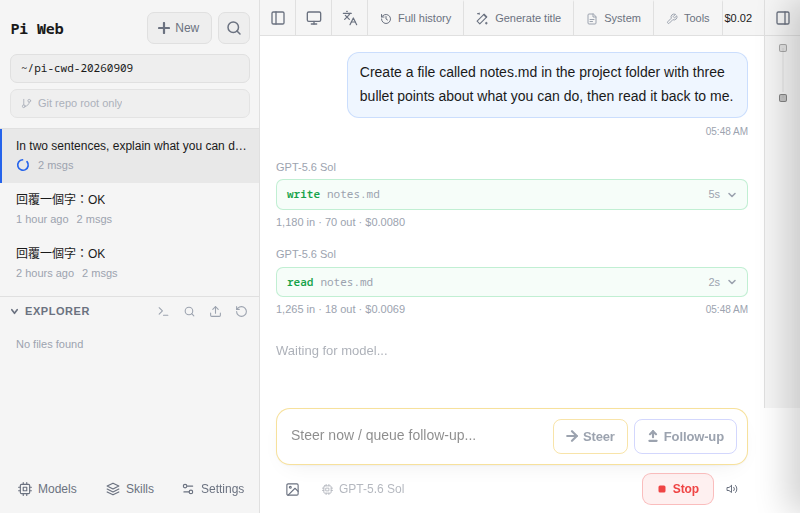
Task: Expand the write notes.md tool call
Action: click(512, 194)
